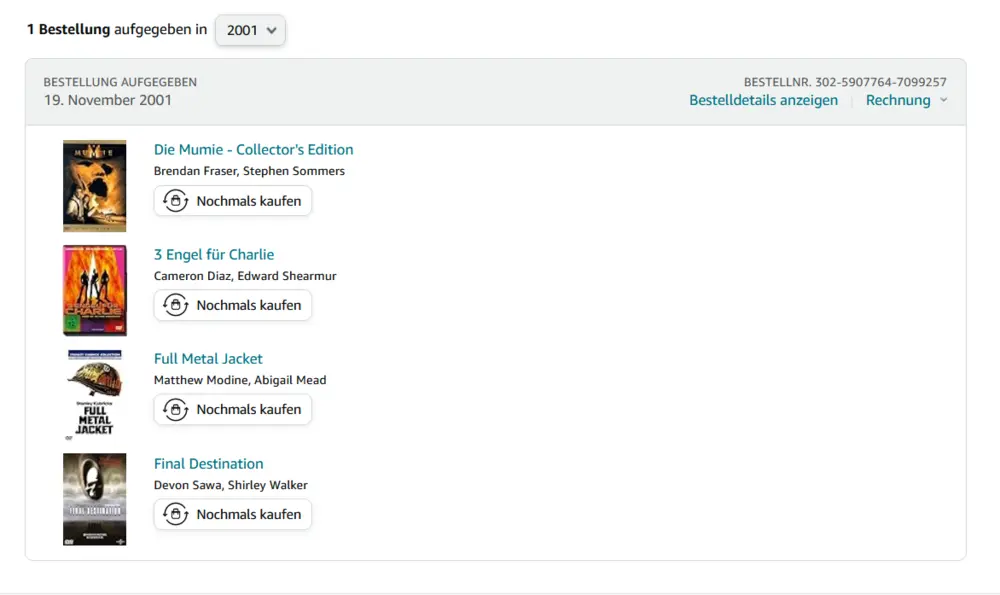Click Final Destination cover thumbnail
This screenshot has width=1000, height=595.
point(94,499)
